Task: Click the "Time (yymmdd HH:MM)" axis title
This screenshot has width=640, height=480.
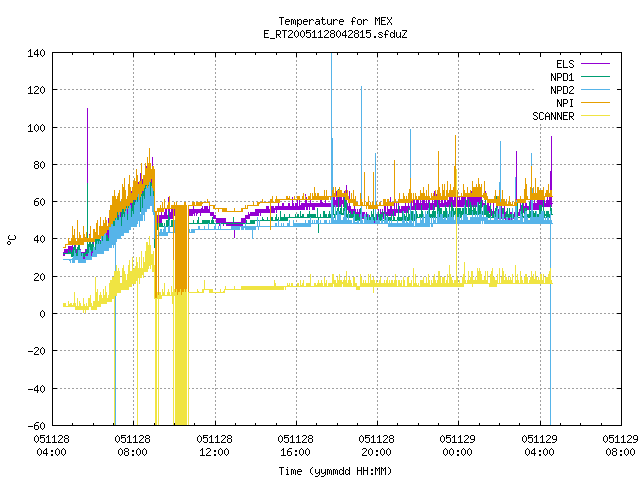Action: (335, 471)
